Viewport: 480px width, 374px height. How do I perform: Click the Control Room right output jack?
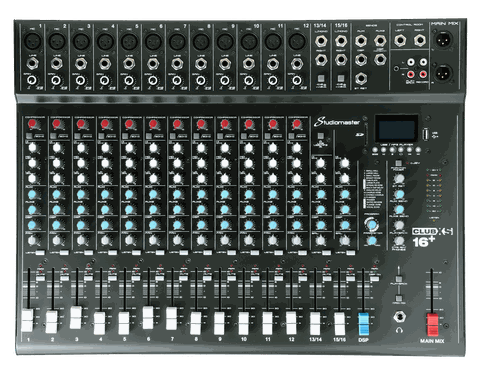pos(419,41)
